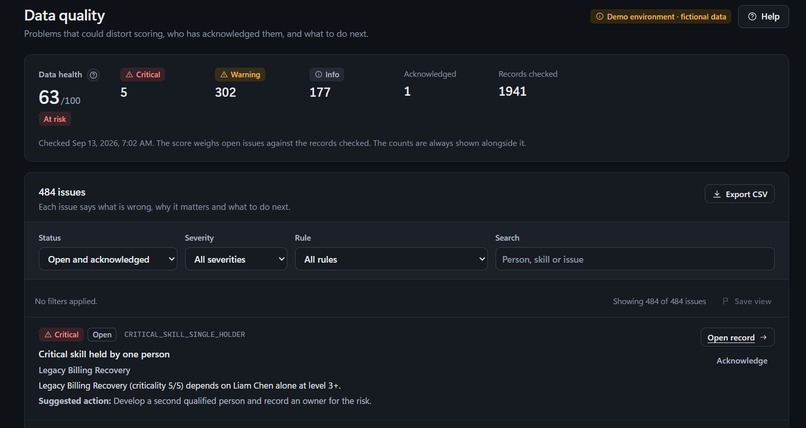Open record for Legacy Billing Recovery issue
The image size is (806, 428).
tap(737, 338)
